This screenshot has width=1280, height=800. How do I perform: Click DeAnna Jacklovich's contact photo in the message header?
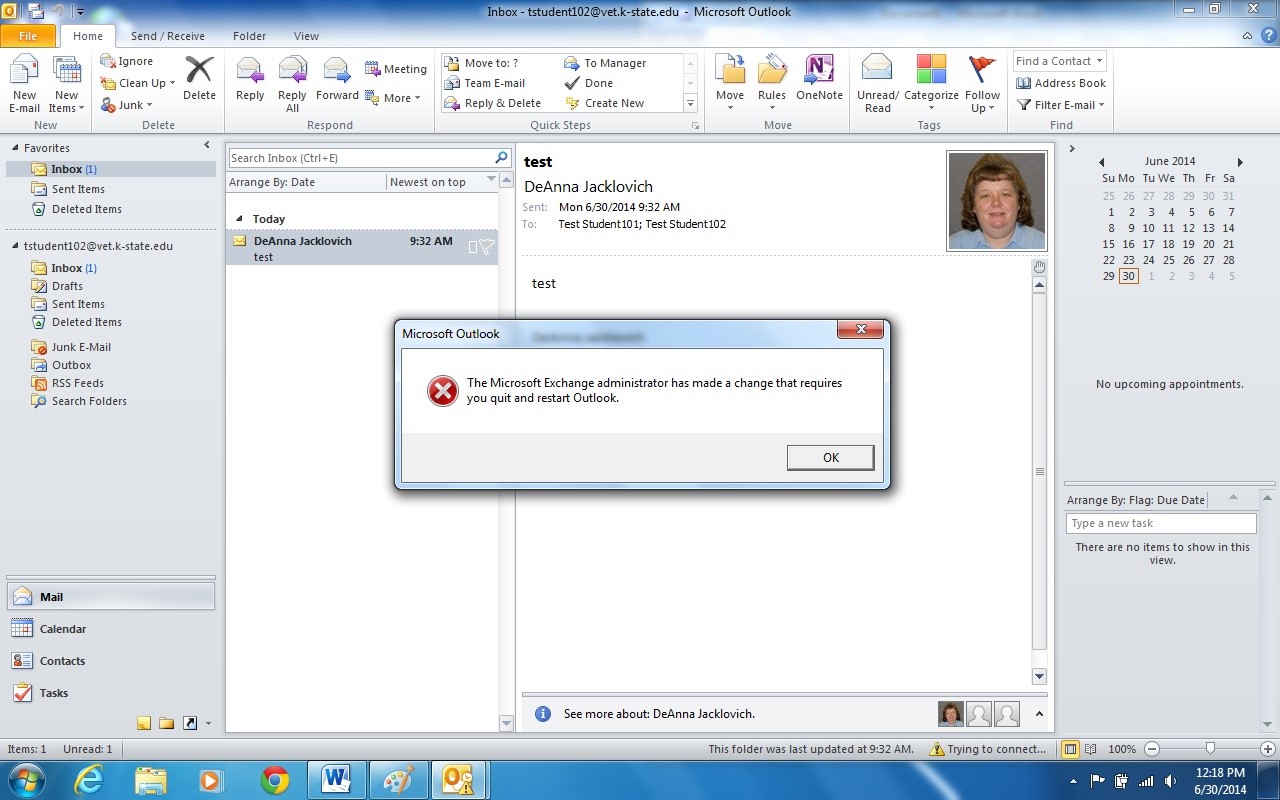click(x=997, y=201)
